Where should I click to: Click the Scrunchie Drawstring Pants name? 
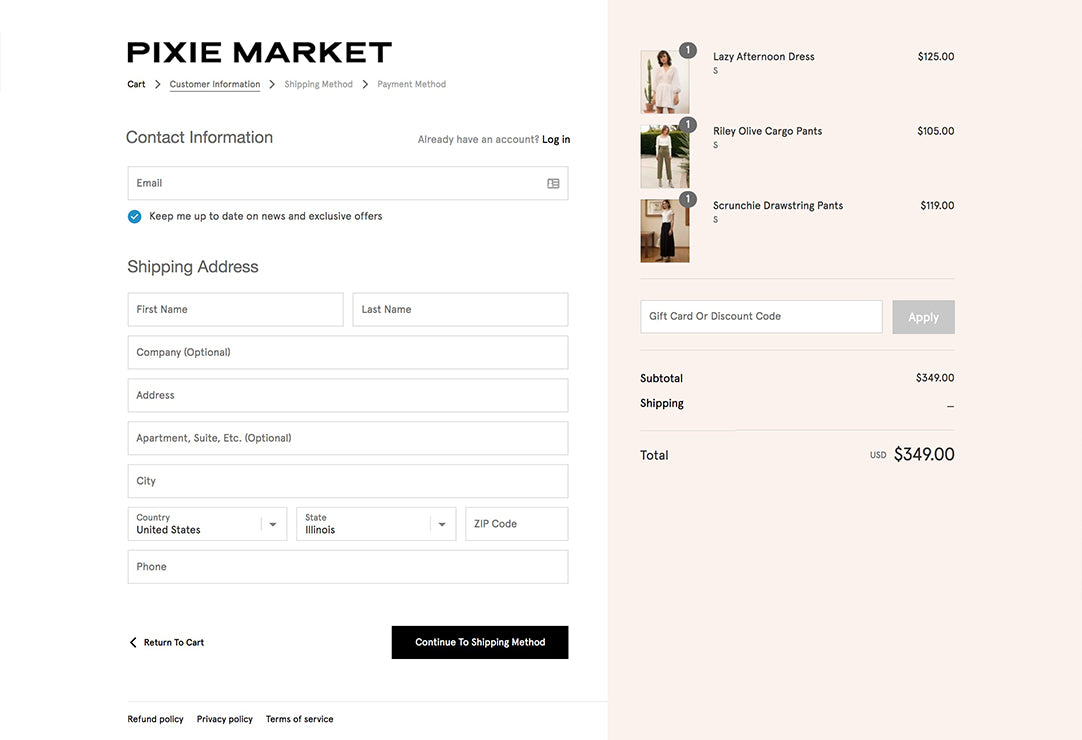tap(778, 206)
